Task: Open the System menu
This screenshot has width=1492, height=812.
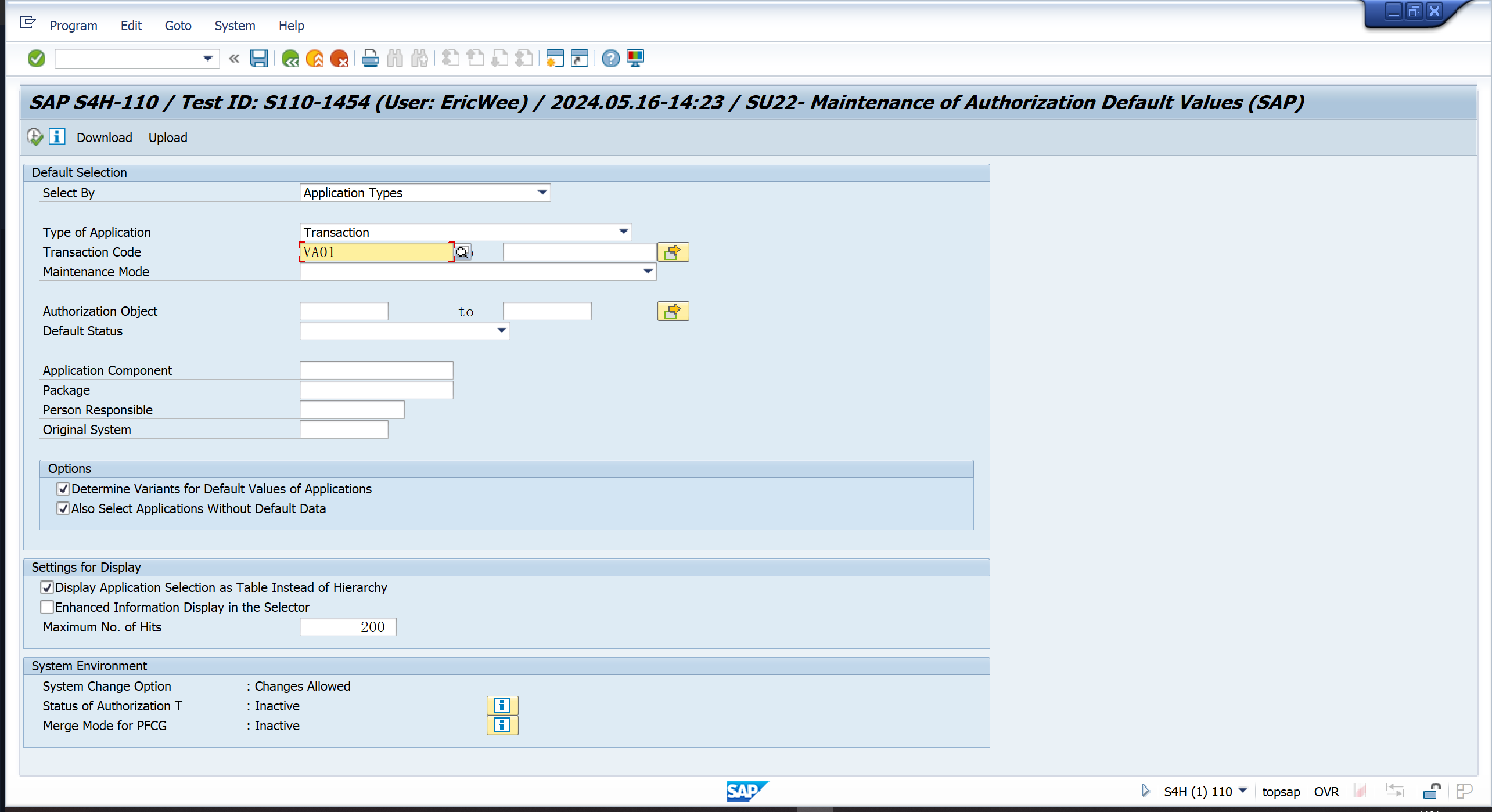Action: click(235, 26)
